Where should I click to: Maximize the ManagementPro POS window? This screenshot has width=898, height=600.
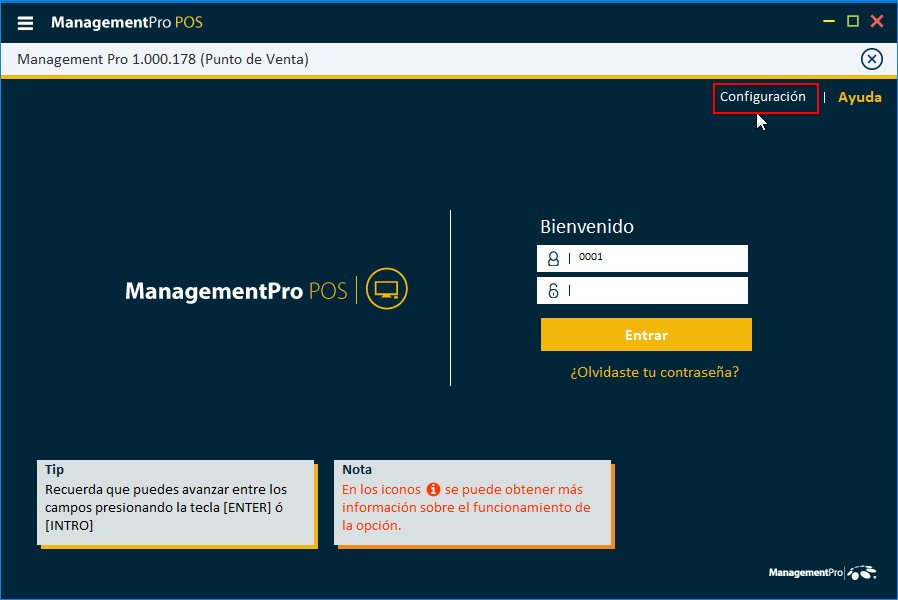click(853, 22)
